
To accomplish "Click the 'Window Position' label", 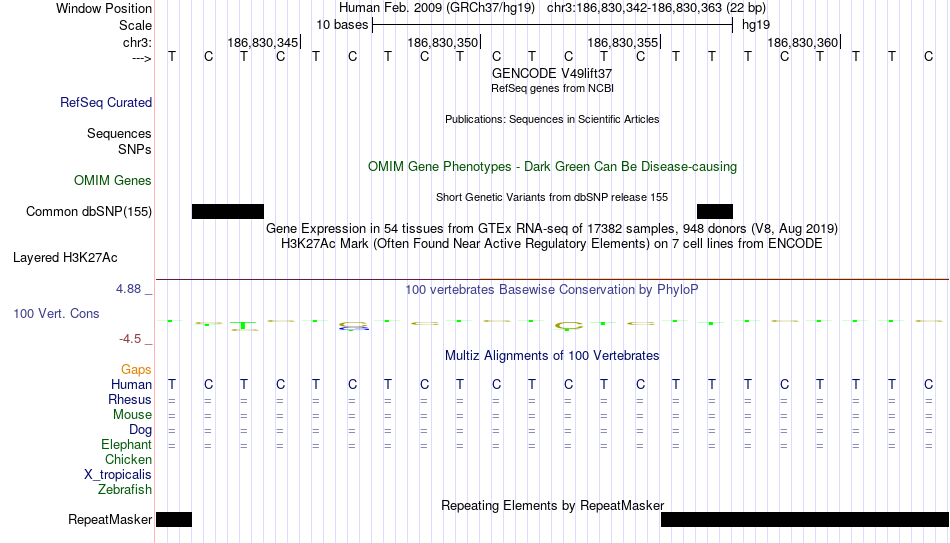I will coord(104,8).
